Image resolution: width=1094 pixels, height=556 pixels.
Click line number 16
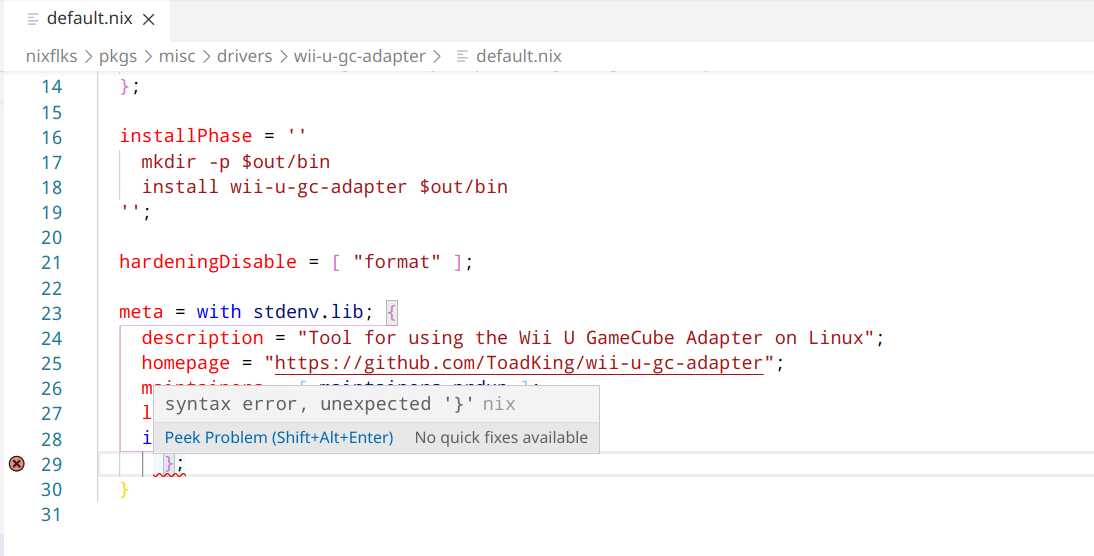click(x=51, y=137)
